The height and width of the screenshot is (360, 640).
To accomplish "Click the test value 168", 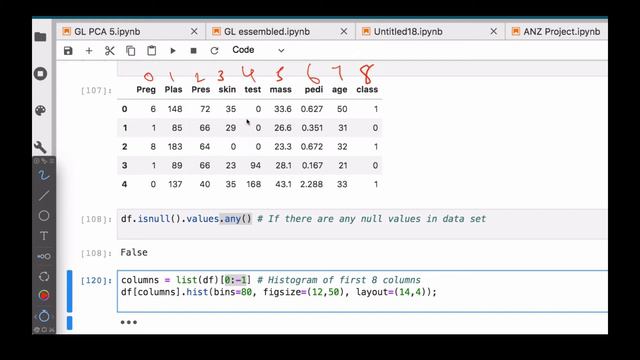I will [x=253, y=184].
